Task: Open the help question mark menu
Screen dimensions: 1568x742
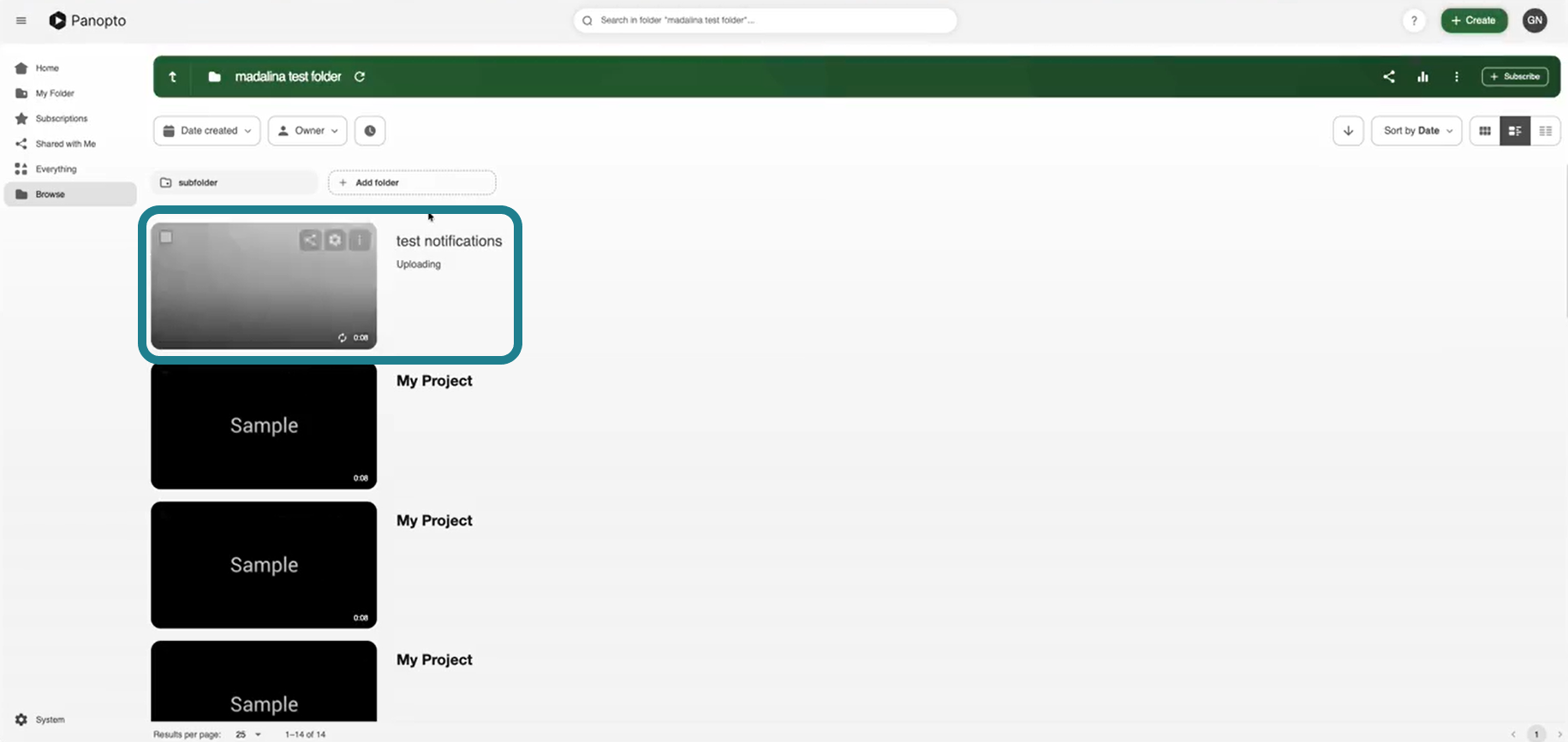Action: tap(1414, 21)
